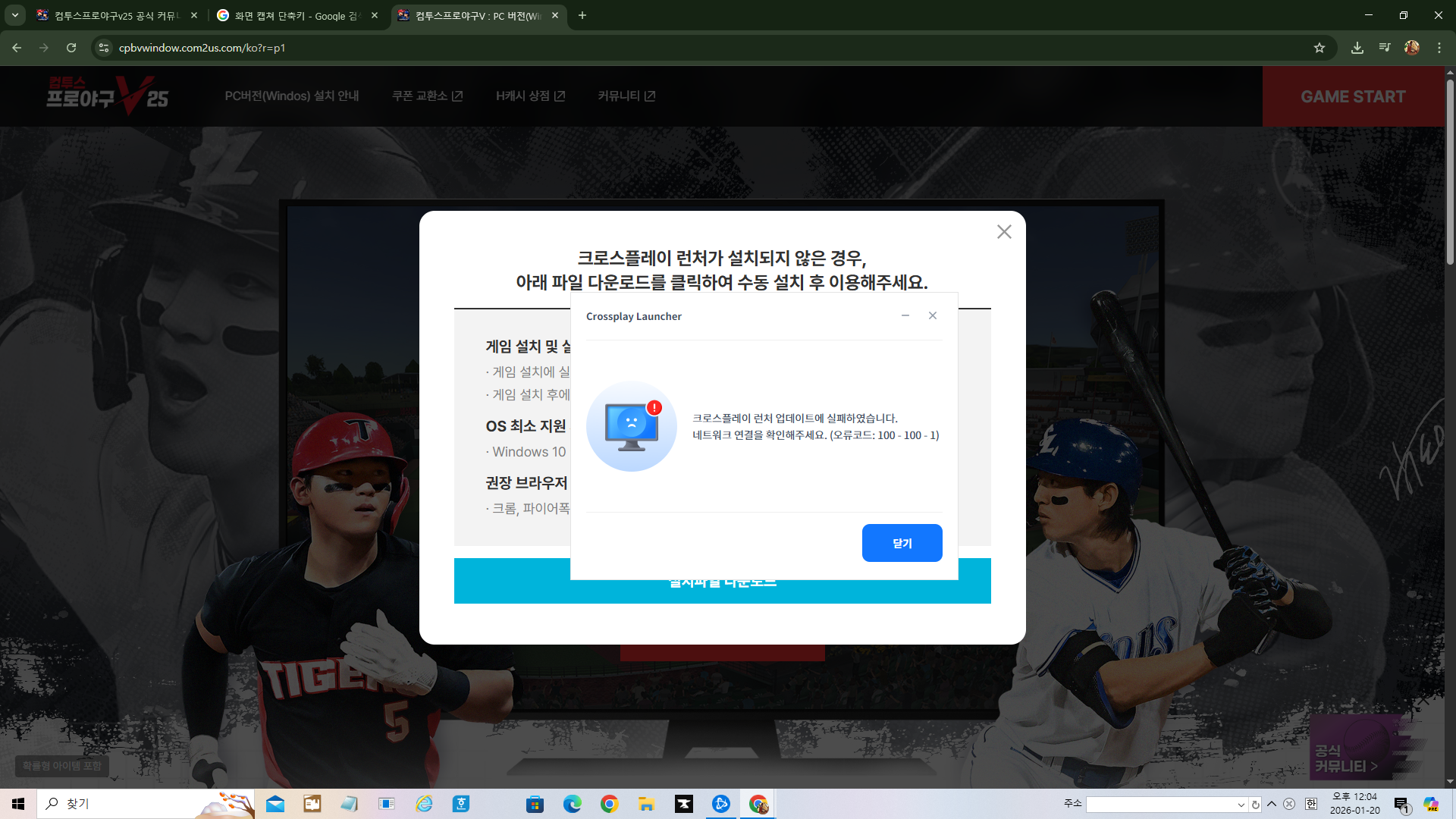
Task: Bookmark this page with the star icon
Action: tap(1319, 48)
